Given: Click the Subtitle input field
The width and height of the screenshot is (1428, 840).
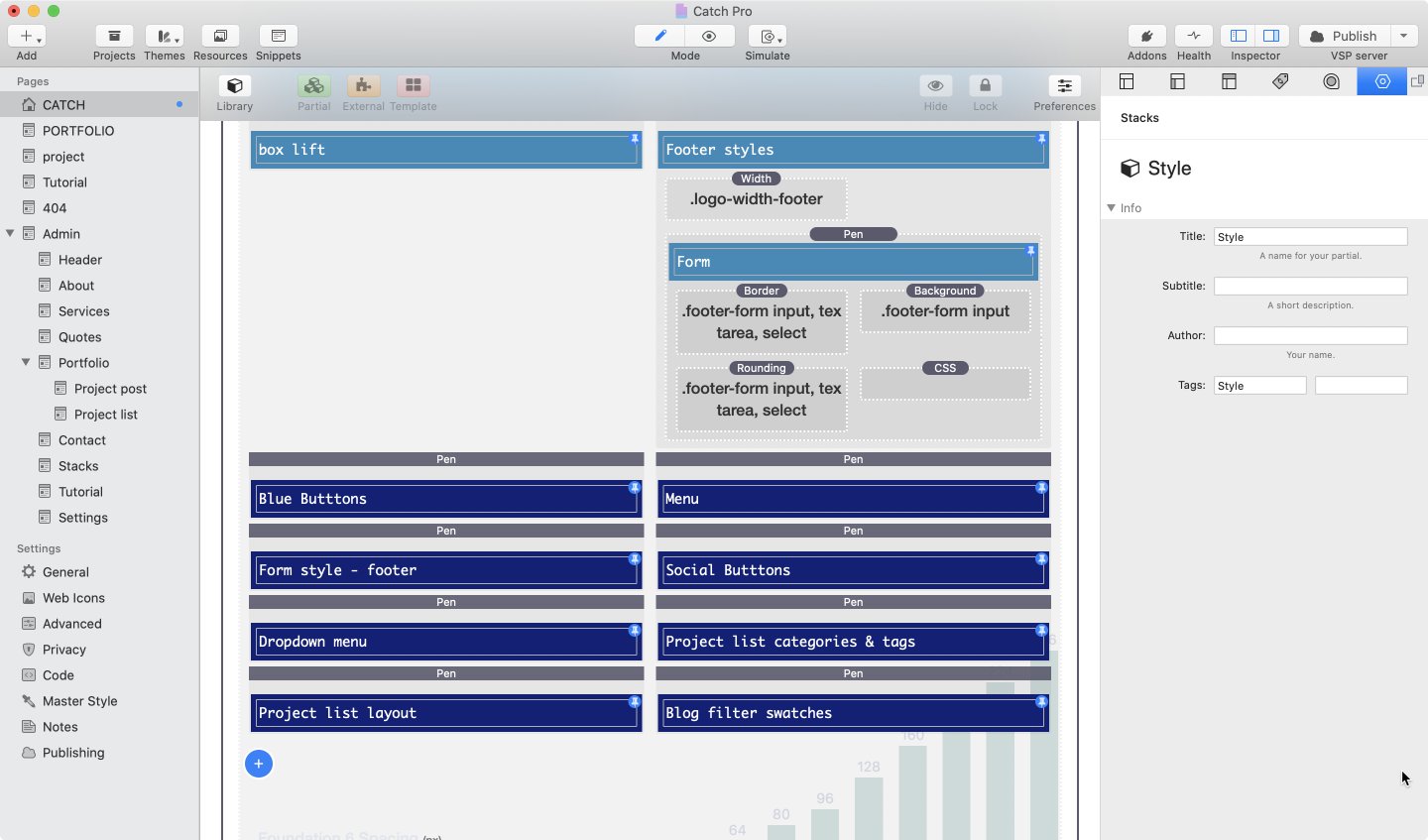Looking at the screenshot, I should 1310,286.
